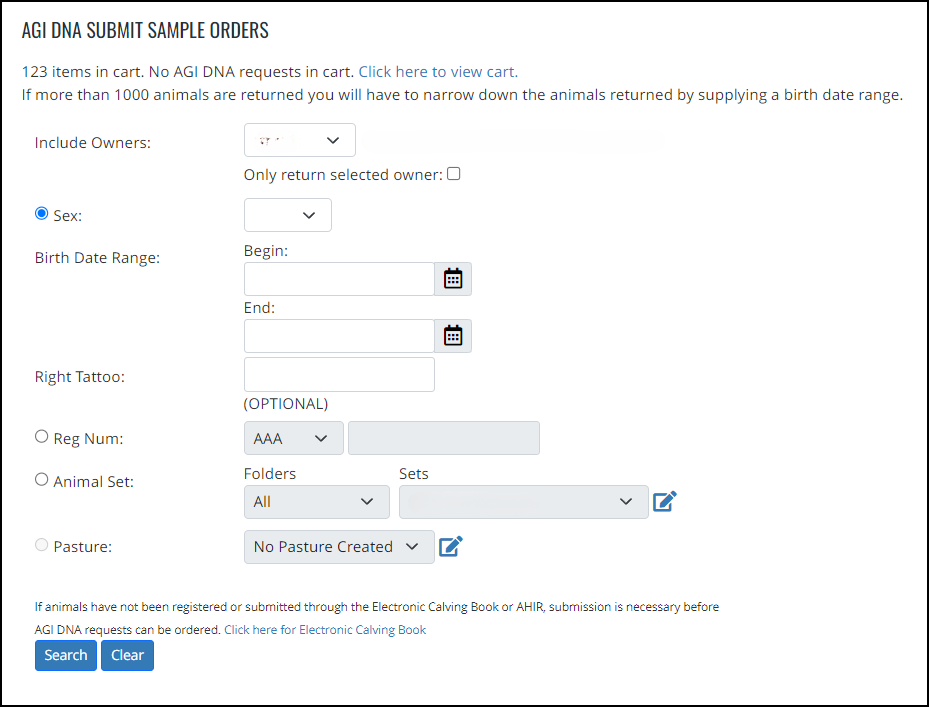
Task: Click the Reg Num number input field
Action: pos(444,438)
